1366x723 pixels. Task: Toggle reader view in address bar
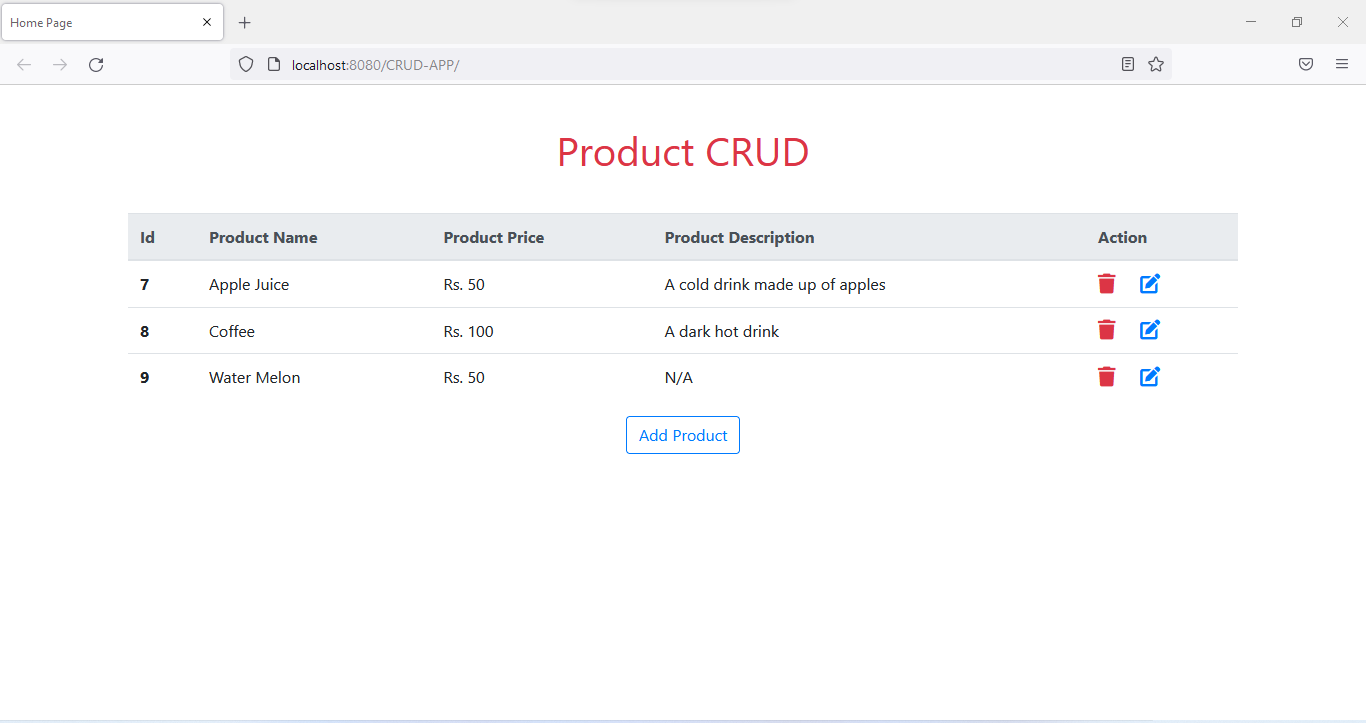1128,65
